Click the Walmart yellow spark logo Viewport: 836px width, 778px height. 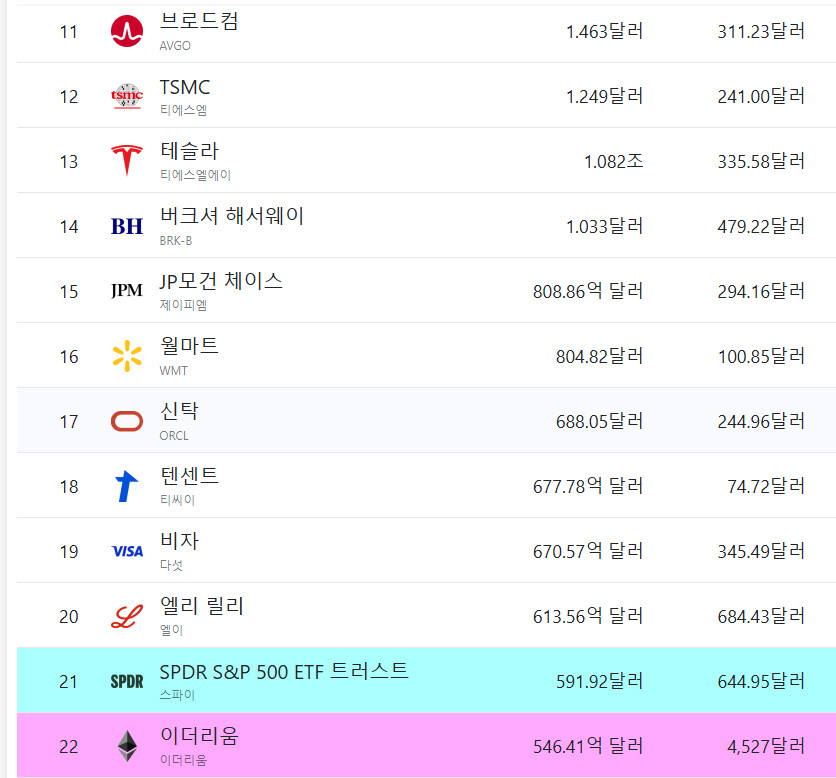tap(127, 356)
